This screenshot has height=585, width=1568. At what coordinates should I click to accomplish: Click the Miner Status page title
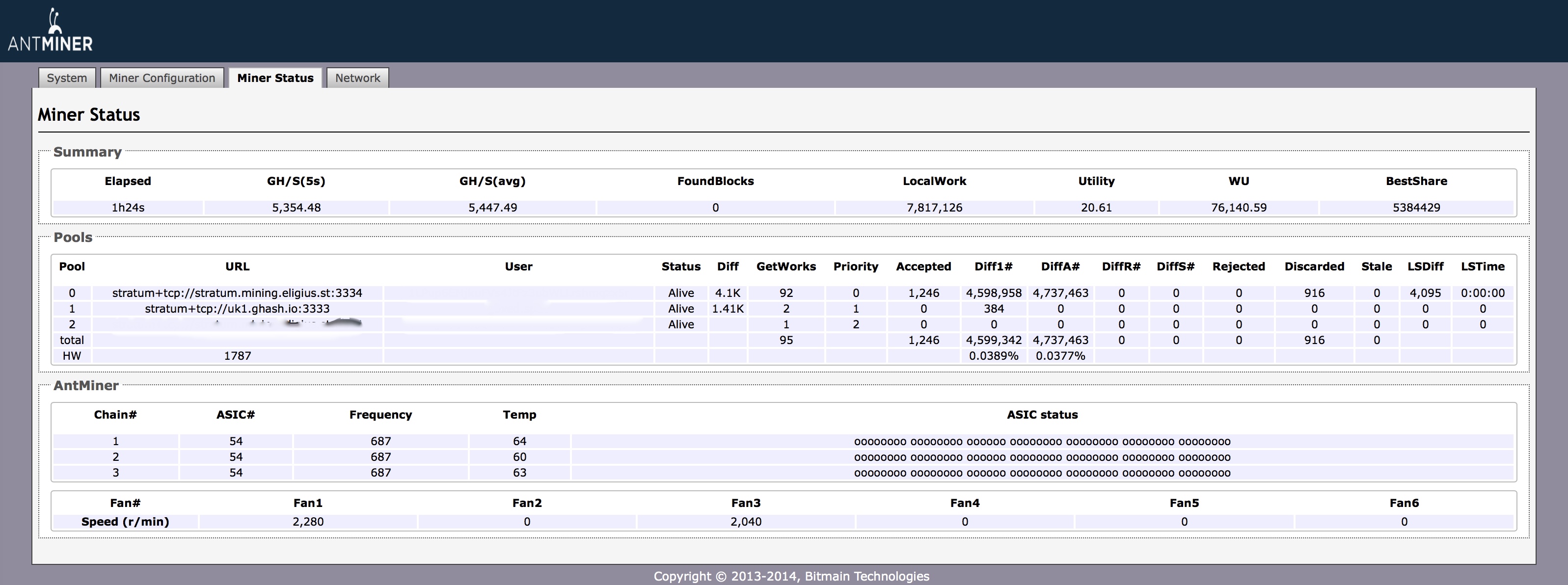click(89, 114)
